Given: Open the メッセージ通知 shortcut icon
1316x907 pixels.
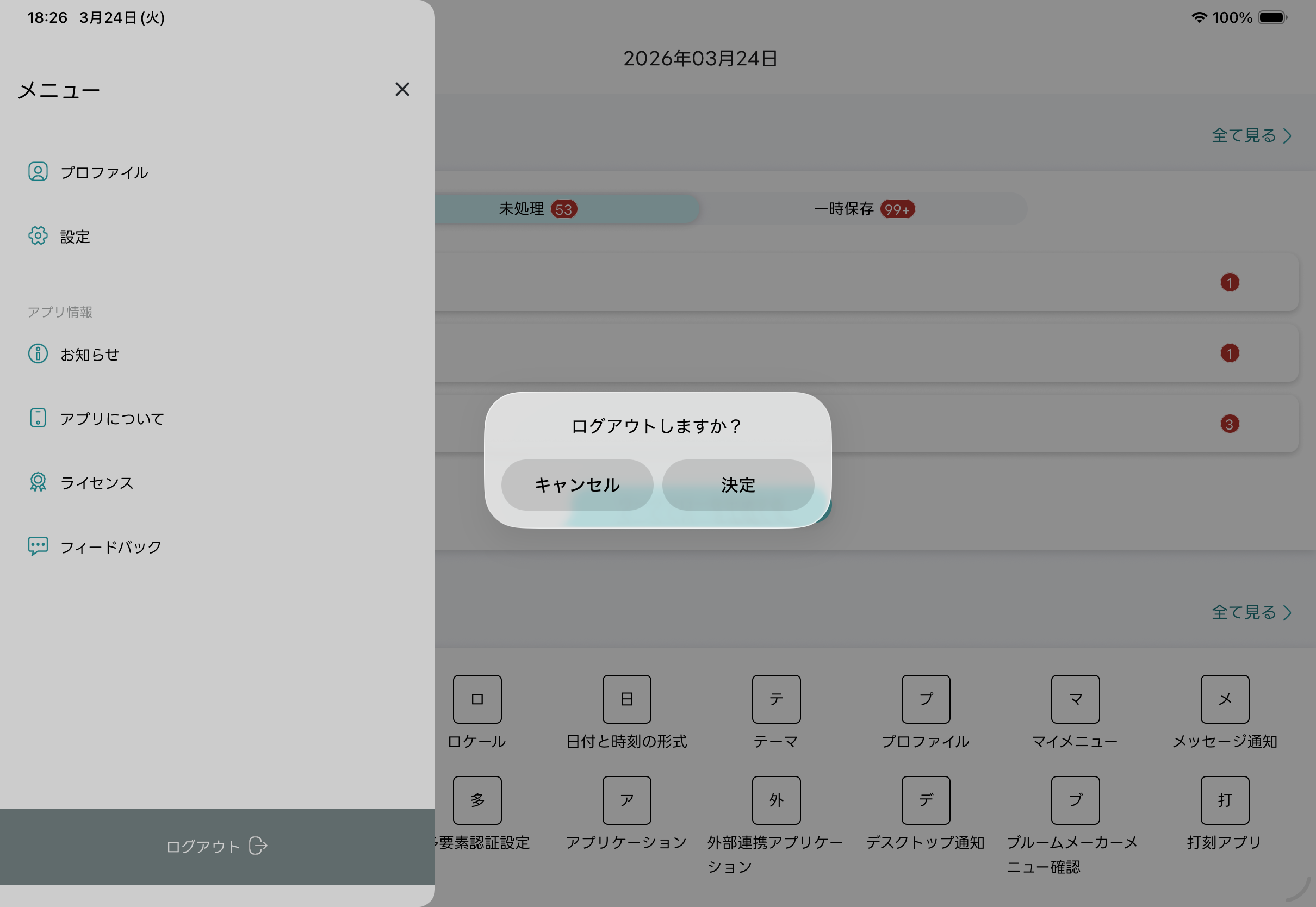Looking at the screenshot, I should [x=1224, y=699].
